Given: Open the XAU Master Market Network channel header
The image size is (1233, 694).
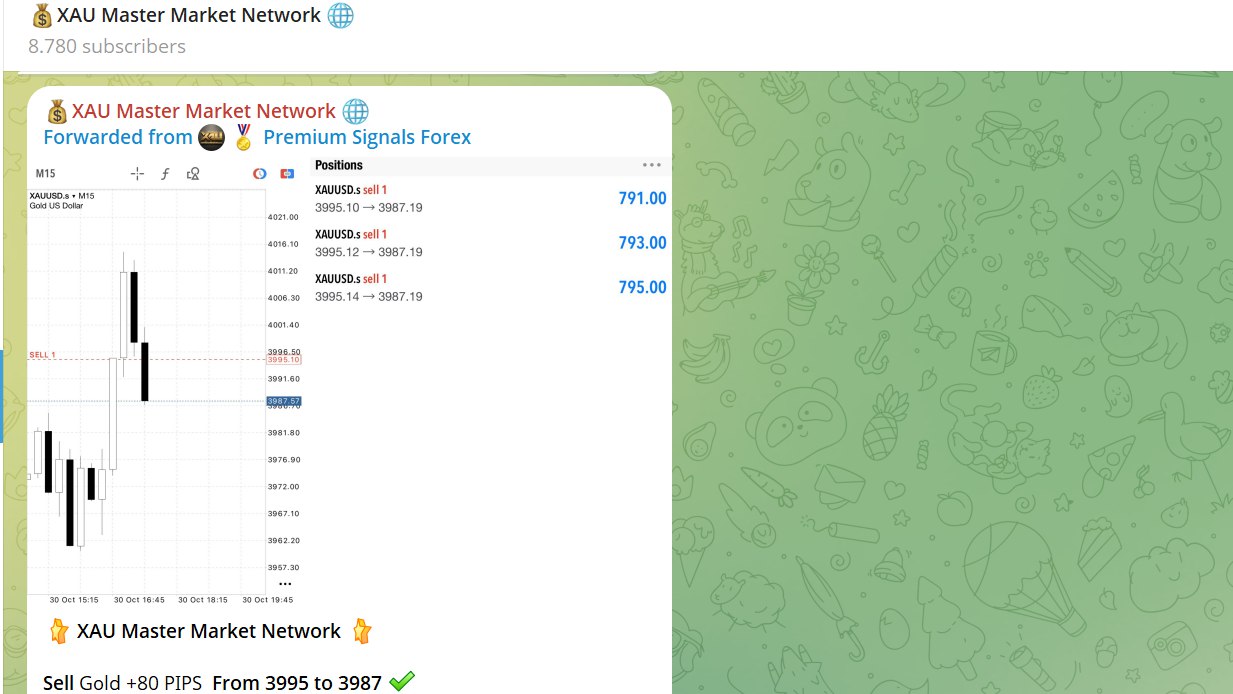Looking at the screenshot, I should pos(193,16).
